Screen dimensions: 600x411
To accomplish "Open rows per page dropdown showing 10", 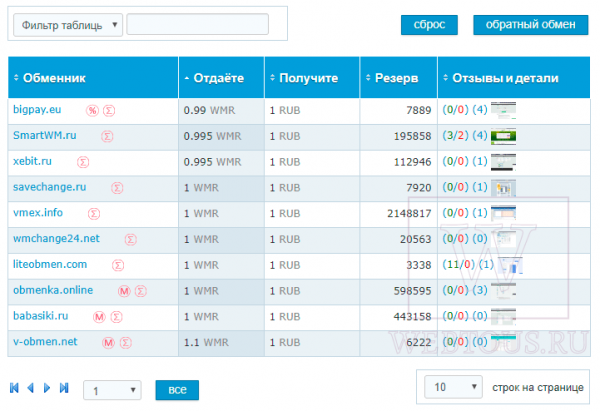I will 453,387.
